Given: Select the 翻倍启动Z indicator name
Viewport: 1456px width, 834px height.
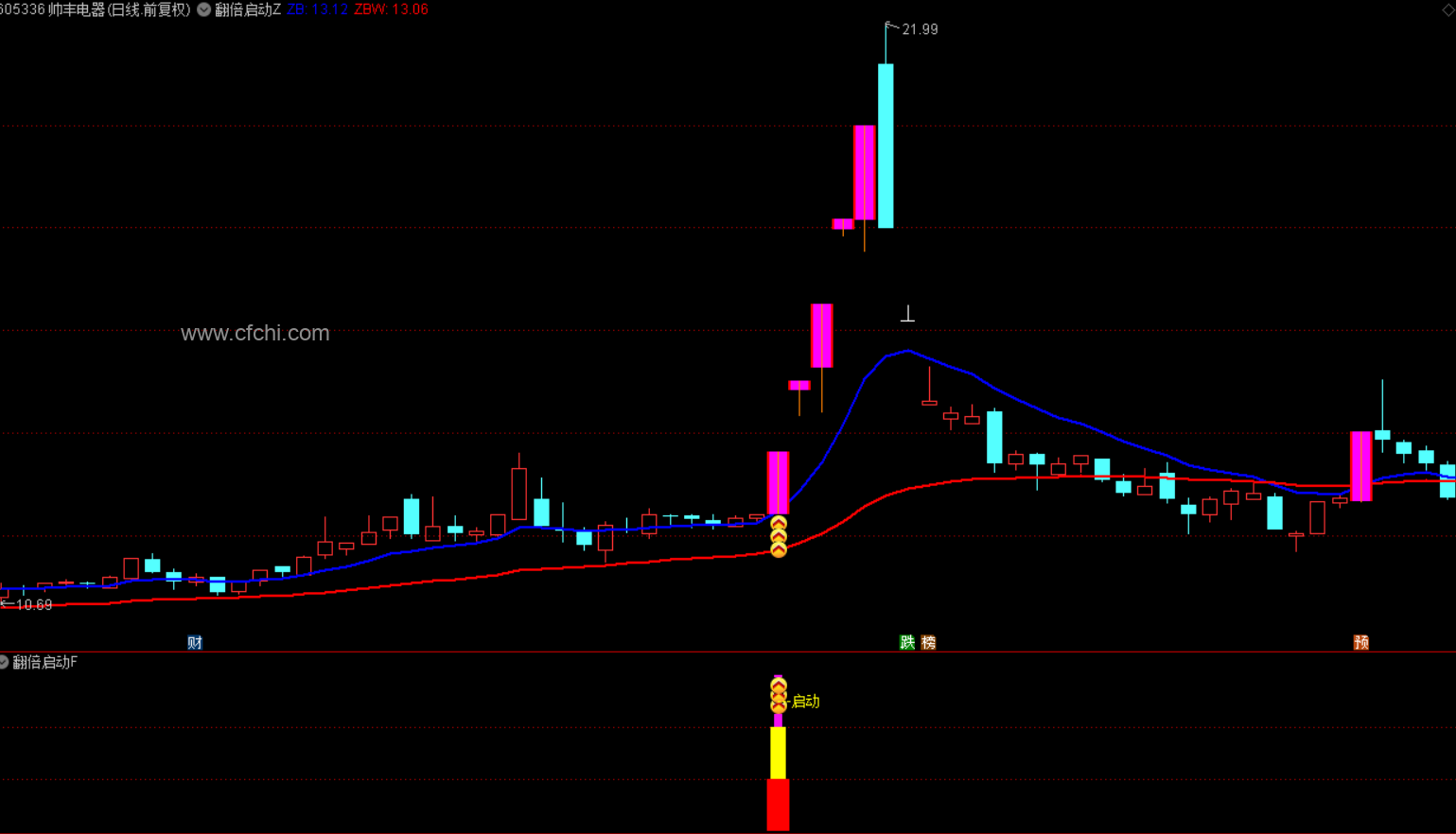Looking at the screenshot, I should pos(248,9).
